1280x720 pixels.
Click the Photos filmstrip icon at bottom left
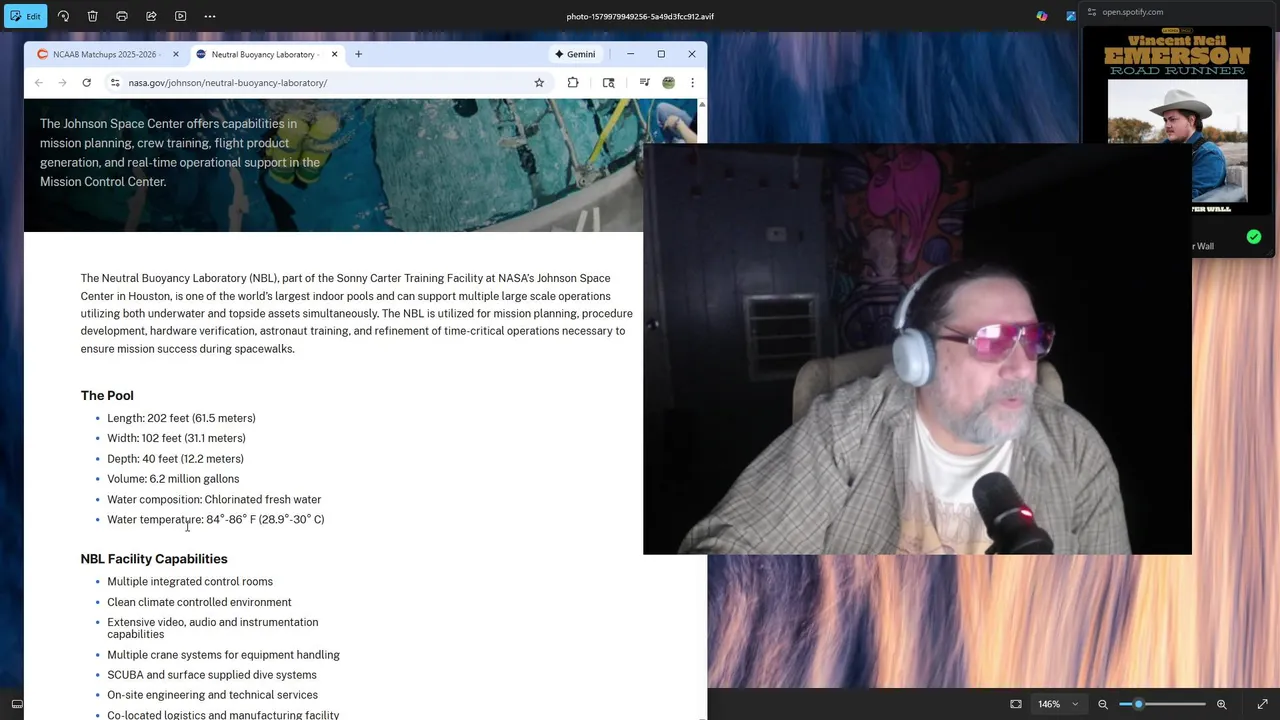pyautogui.click(x=16, y=704)
